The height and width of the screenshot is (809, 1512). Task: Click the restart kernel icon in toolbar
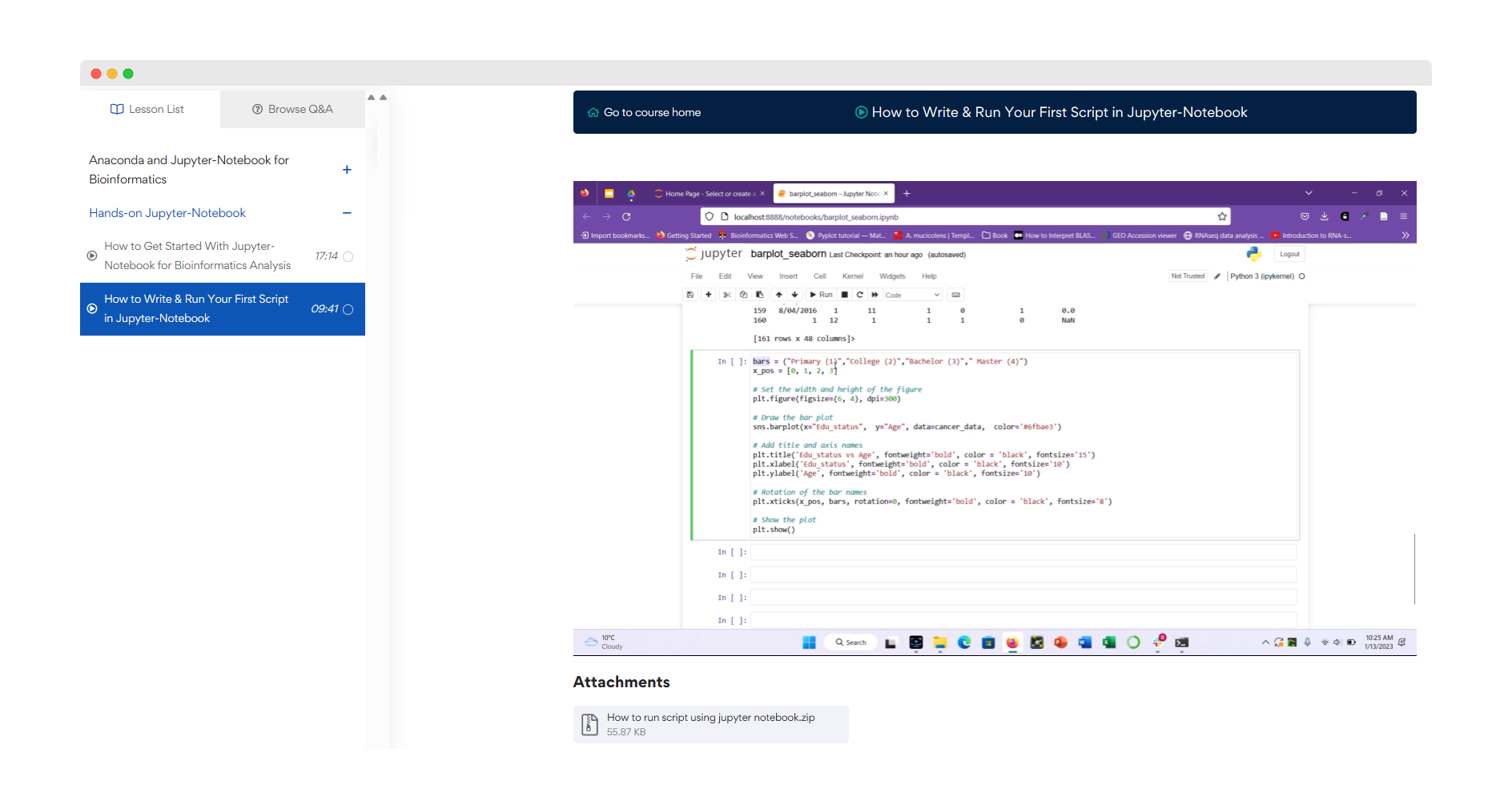tap(860, 295)
